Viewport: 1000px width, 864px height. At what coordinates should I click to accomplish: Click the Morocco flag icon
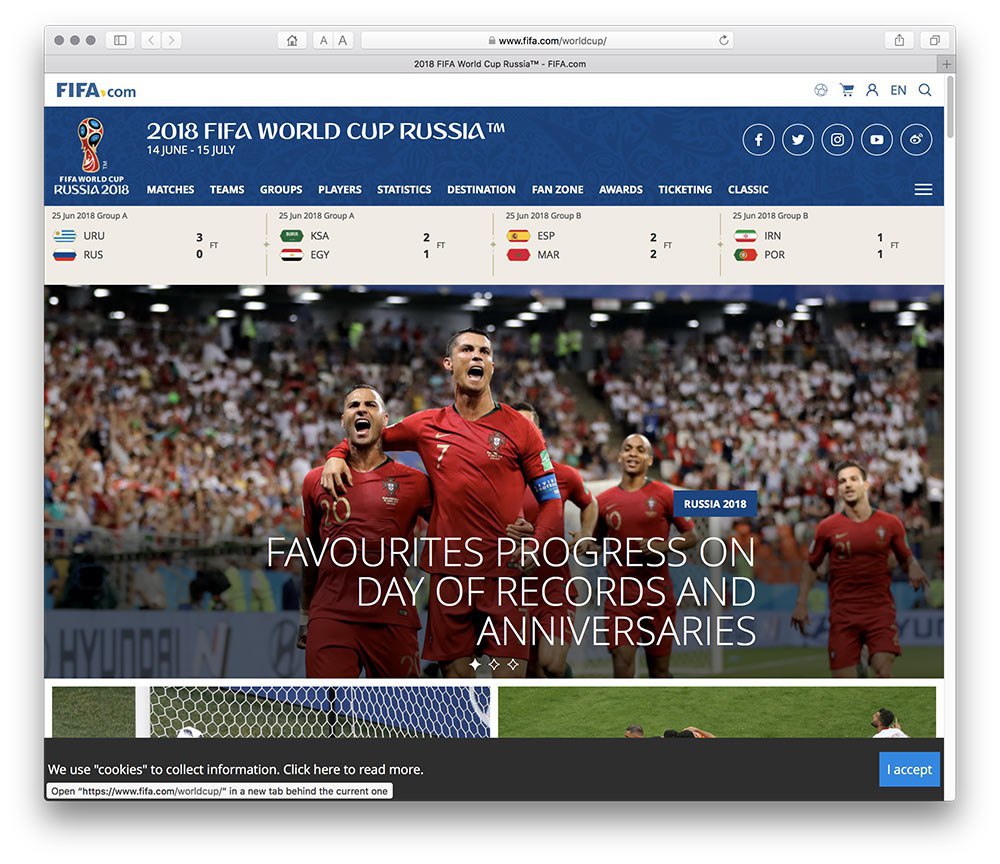(518, 255)
